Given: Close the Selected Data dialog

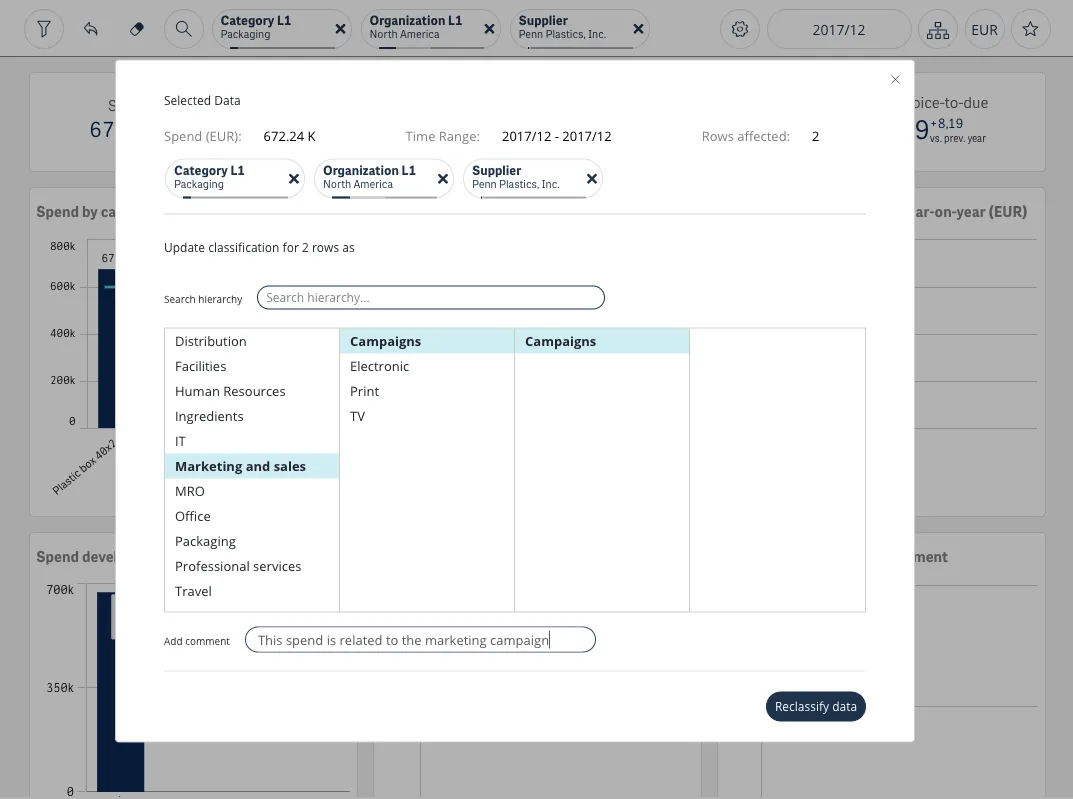Looking at the screenshot, I should click(x=895, y=80).
